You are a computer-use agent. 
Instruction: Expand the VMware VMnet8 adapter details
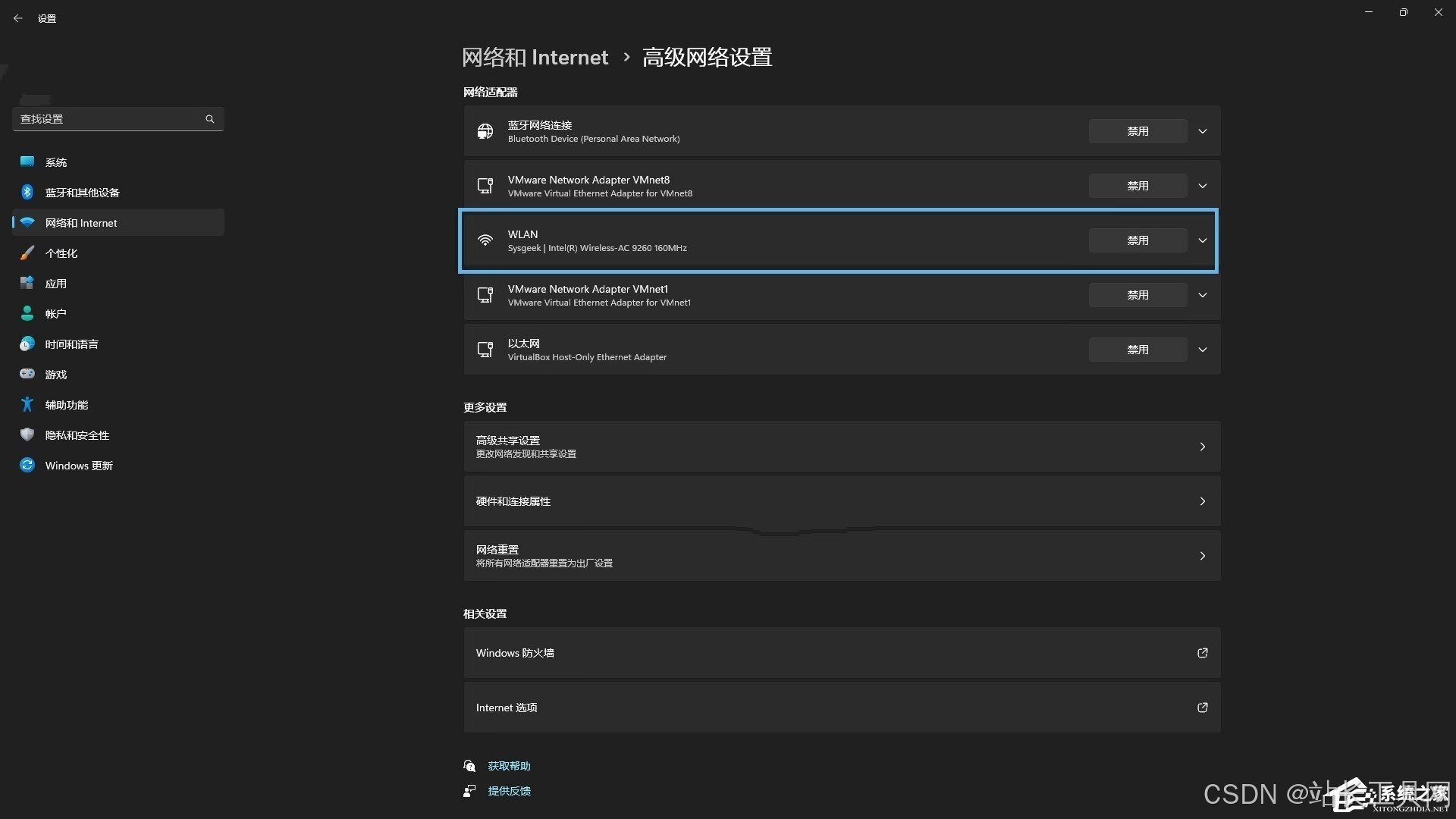[x=1203, y=186]
